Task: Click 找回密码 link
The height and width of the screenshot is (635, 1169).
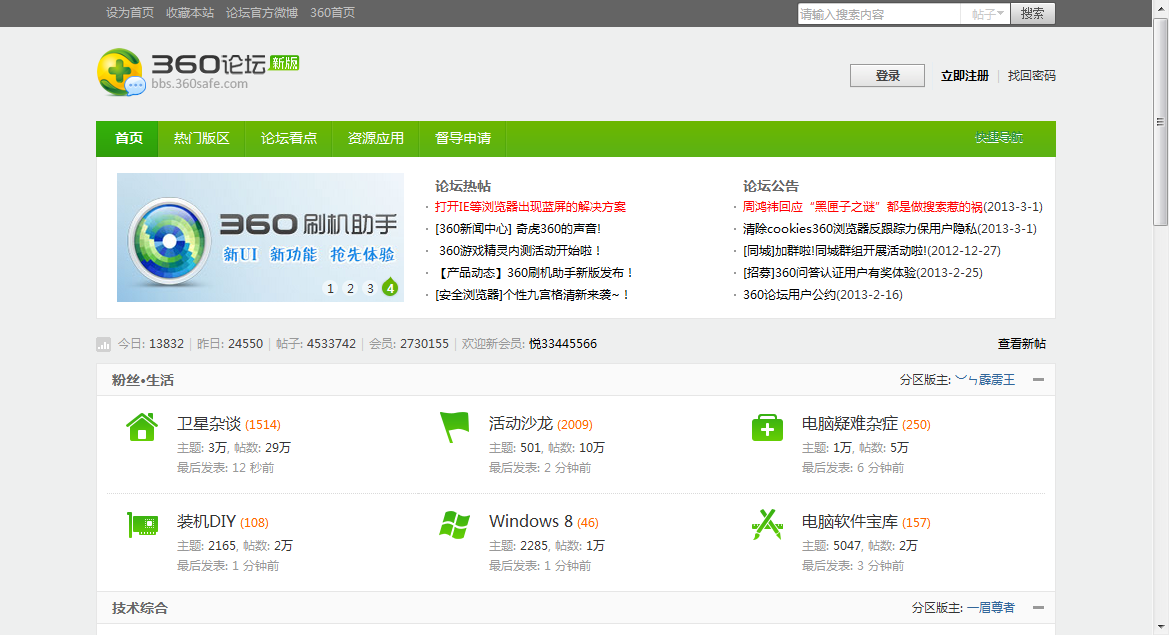Action: coord(1032,75)
